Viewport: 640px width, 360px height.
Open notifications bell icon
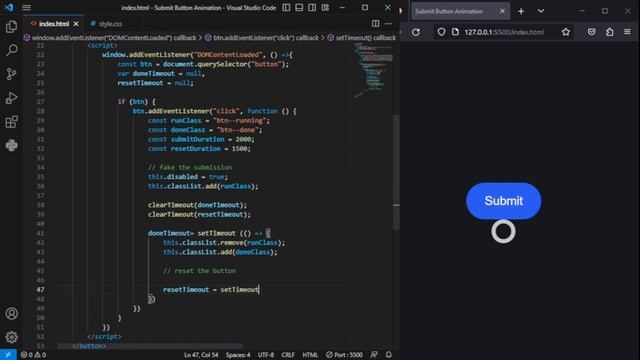click(x=389, y=355)
